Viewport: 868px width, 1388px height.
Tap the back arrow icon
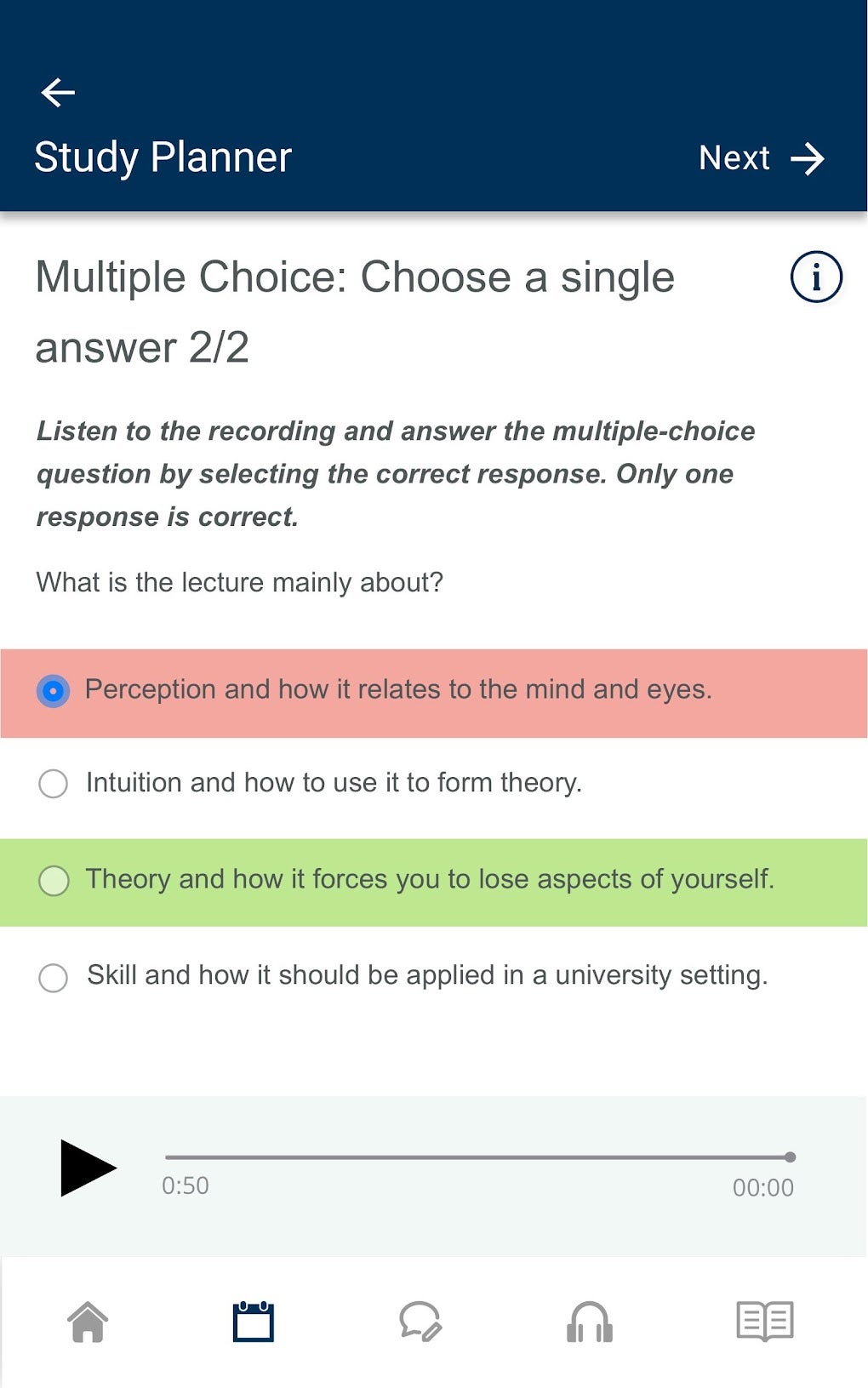(58, 92)
